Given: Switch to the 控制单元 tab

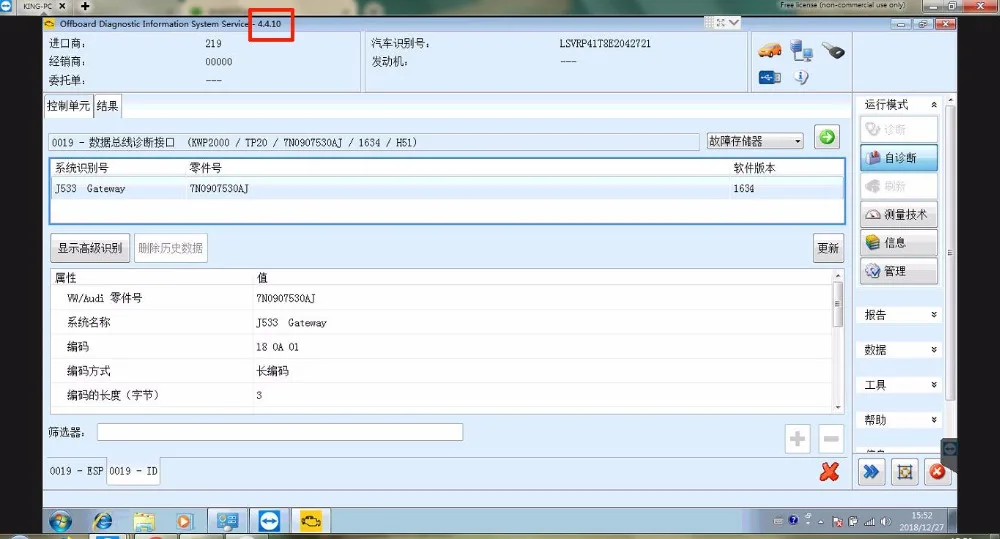Looking at the screenshot, I should tap(68, 106).
